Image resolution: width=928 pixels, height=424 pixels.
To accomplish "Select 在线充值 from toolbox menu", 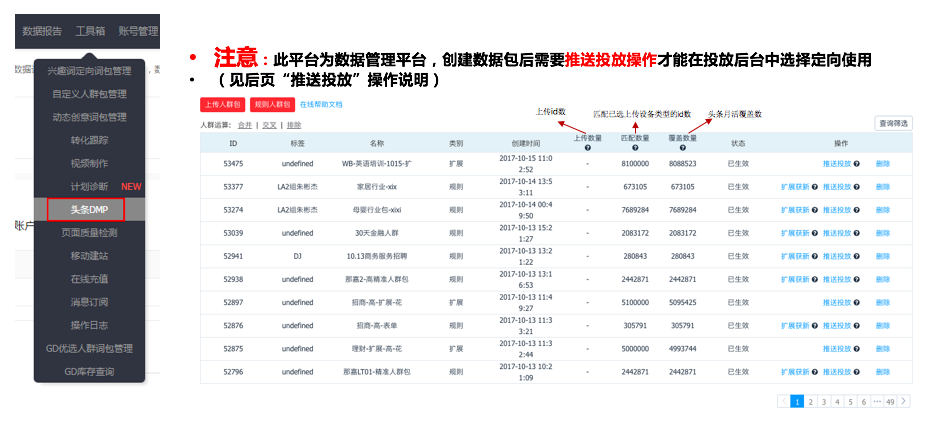I will (x=89, y=279).
